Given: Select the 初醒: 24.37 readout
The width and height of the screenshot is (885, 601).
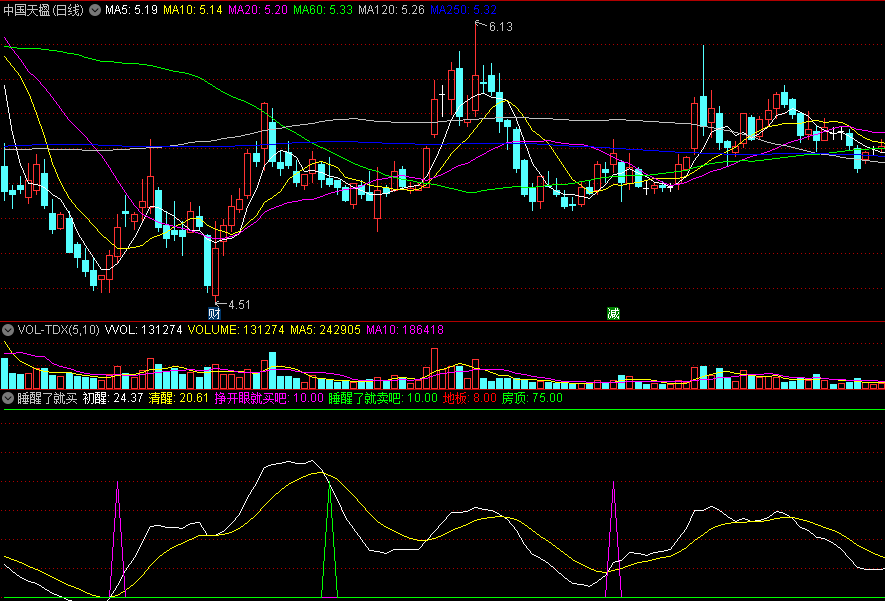Looking at the screenshot, I should pos(113,398).
